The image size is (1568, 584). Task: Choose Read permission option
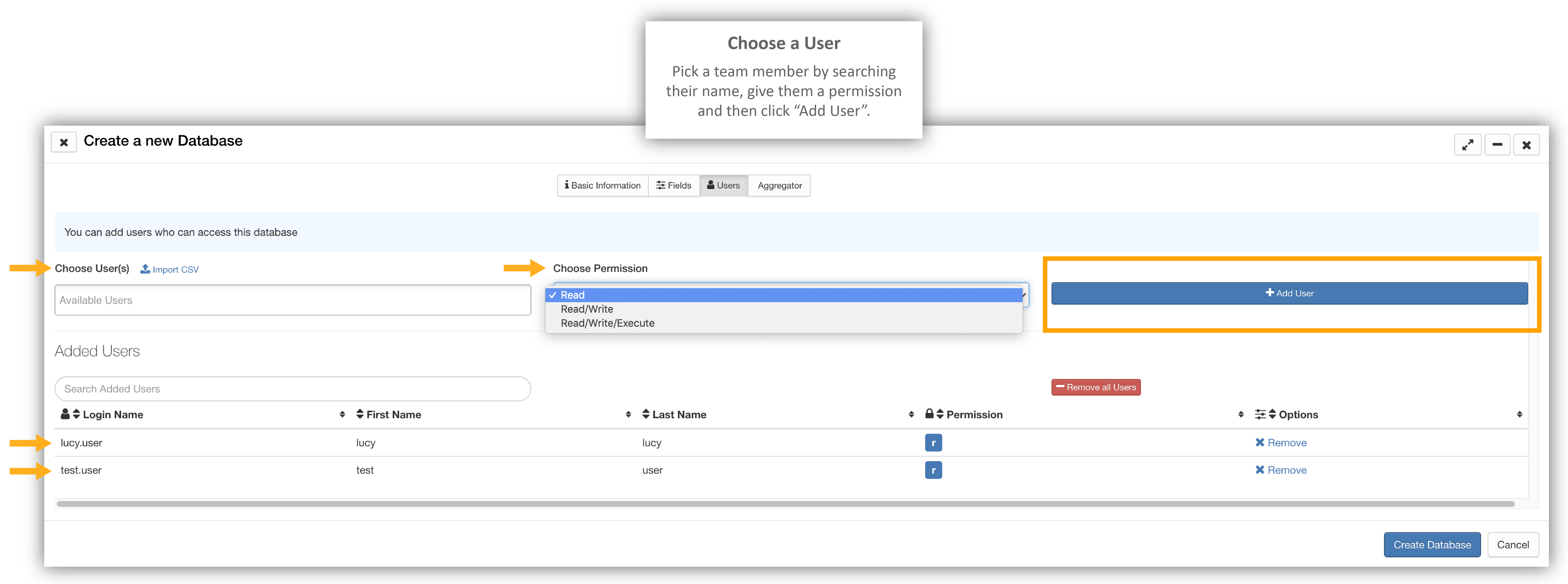[x=784, y=295]
